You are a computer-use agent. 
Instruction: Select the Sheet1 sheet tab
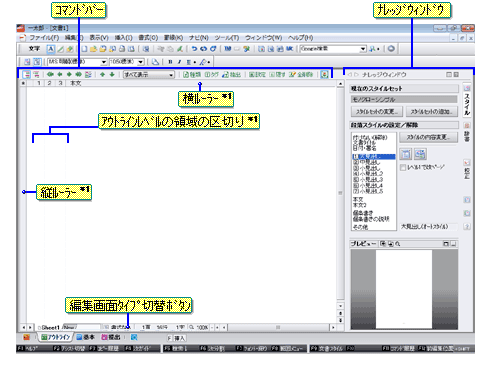49,328
